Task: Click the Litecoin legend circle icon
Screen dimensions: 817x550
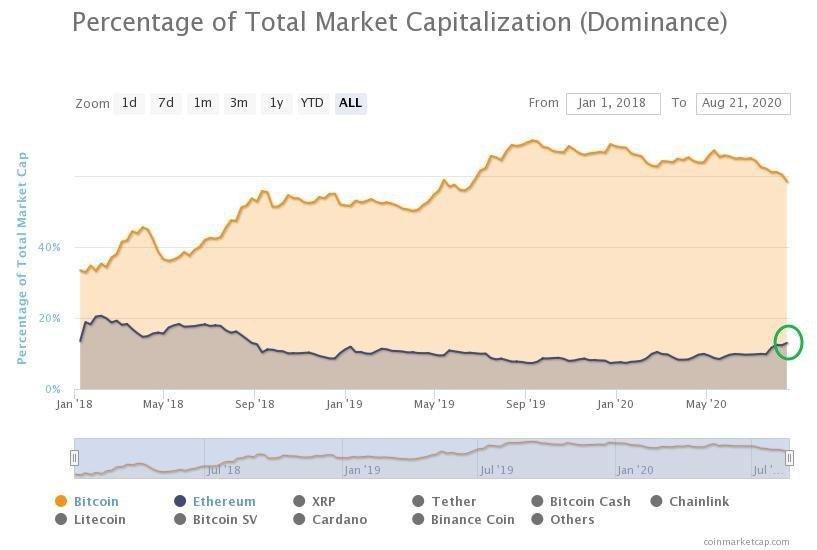Action: [x=61, y=519]
